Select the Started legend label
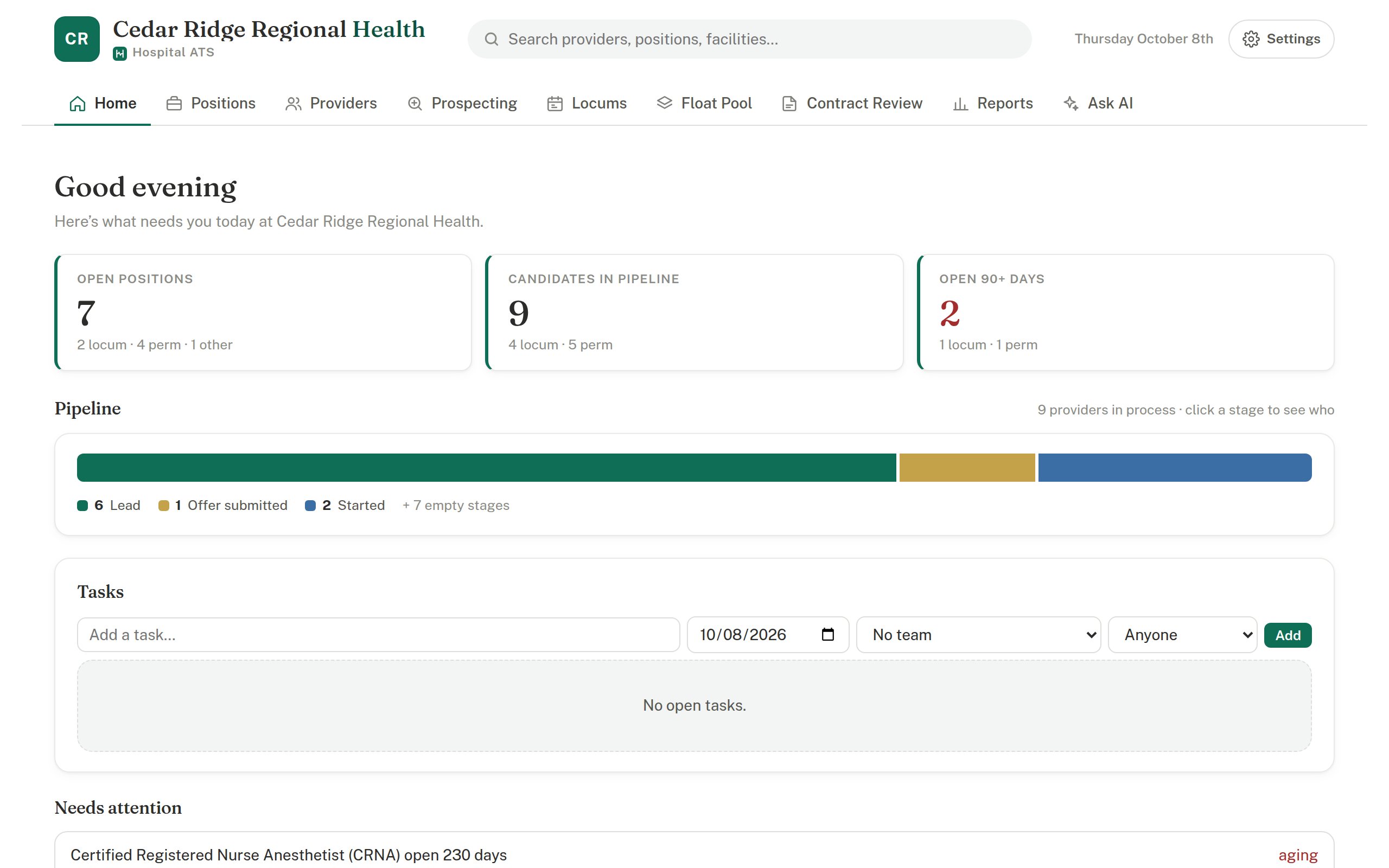1389x868 pixels. (x=361, y=505)
